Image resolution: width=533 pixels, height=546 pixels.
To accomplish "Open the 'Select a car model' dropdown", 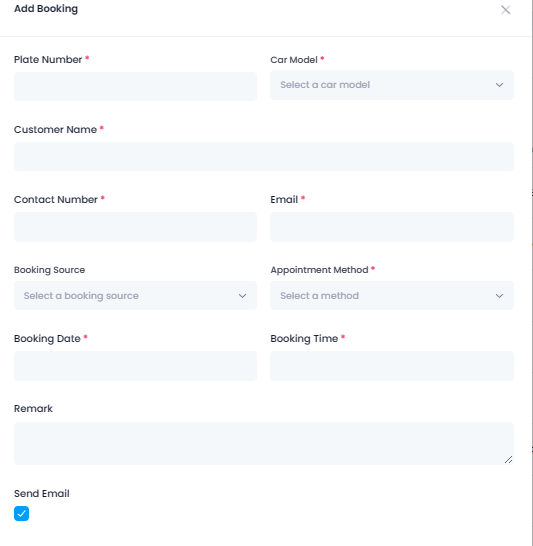I will click(392, 85).
